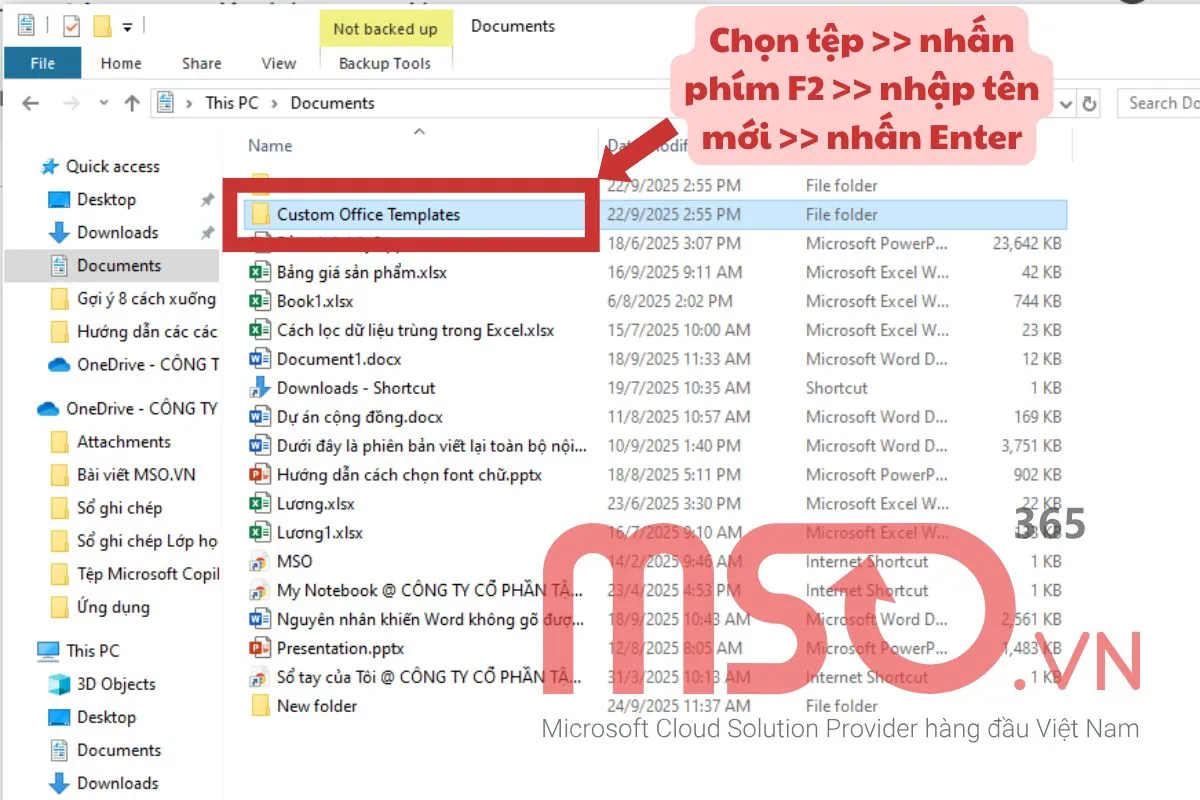The height and width of the screenshot is (800, 1200).
Task: Switch to the View ribbon tab
Action: [277, 63]
